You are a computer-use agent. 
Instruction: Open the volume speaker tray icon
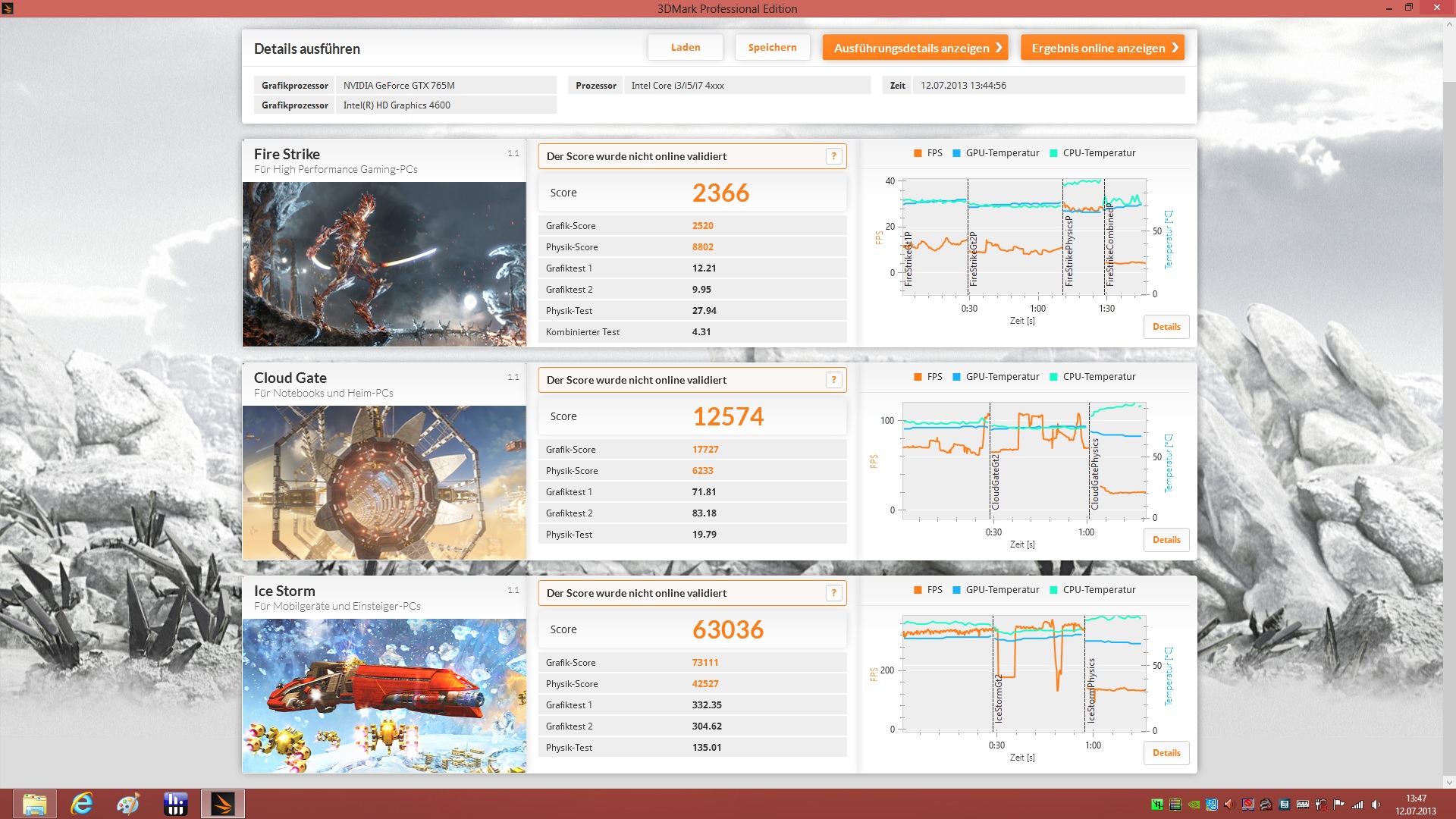pyautogui.click(x=1376, y=805)
